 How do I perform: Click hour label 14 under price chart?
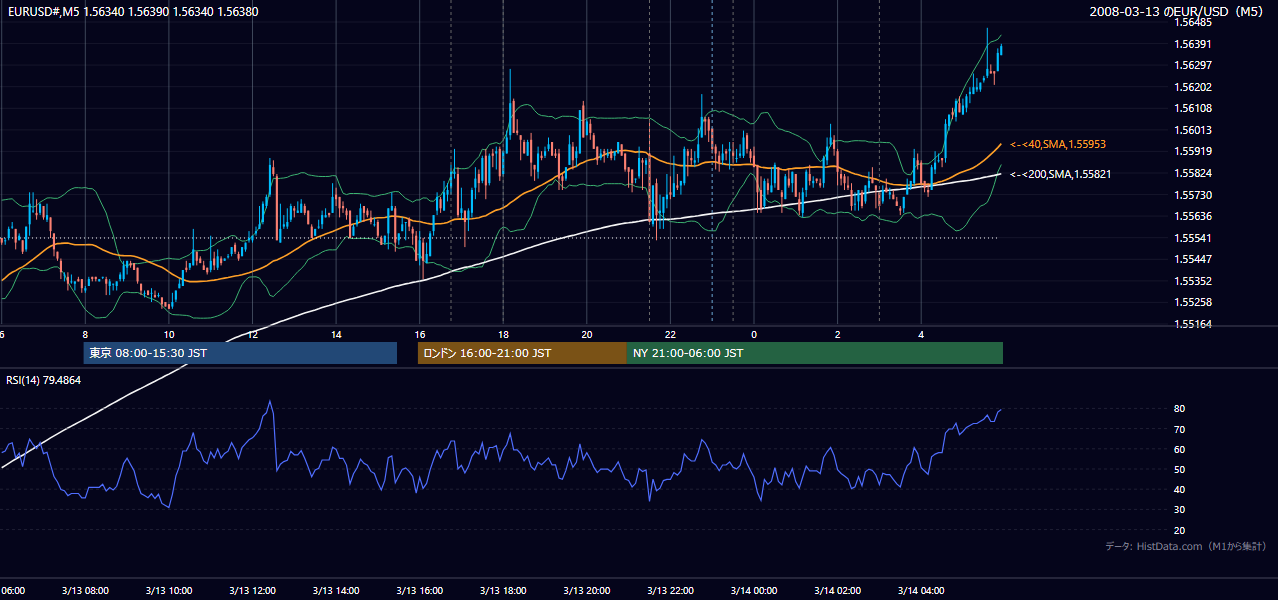(x=336, y=335)
